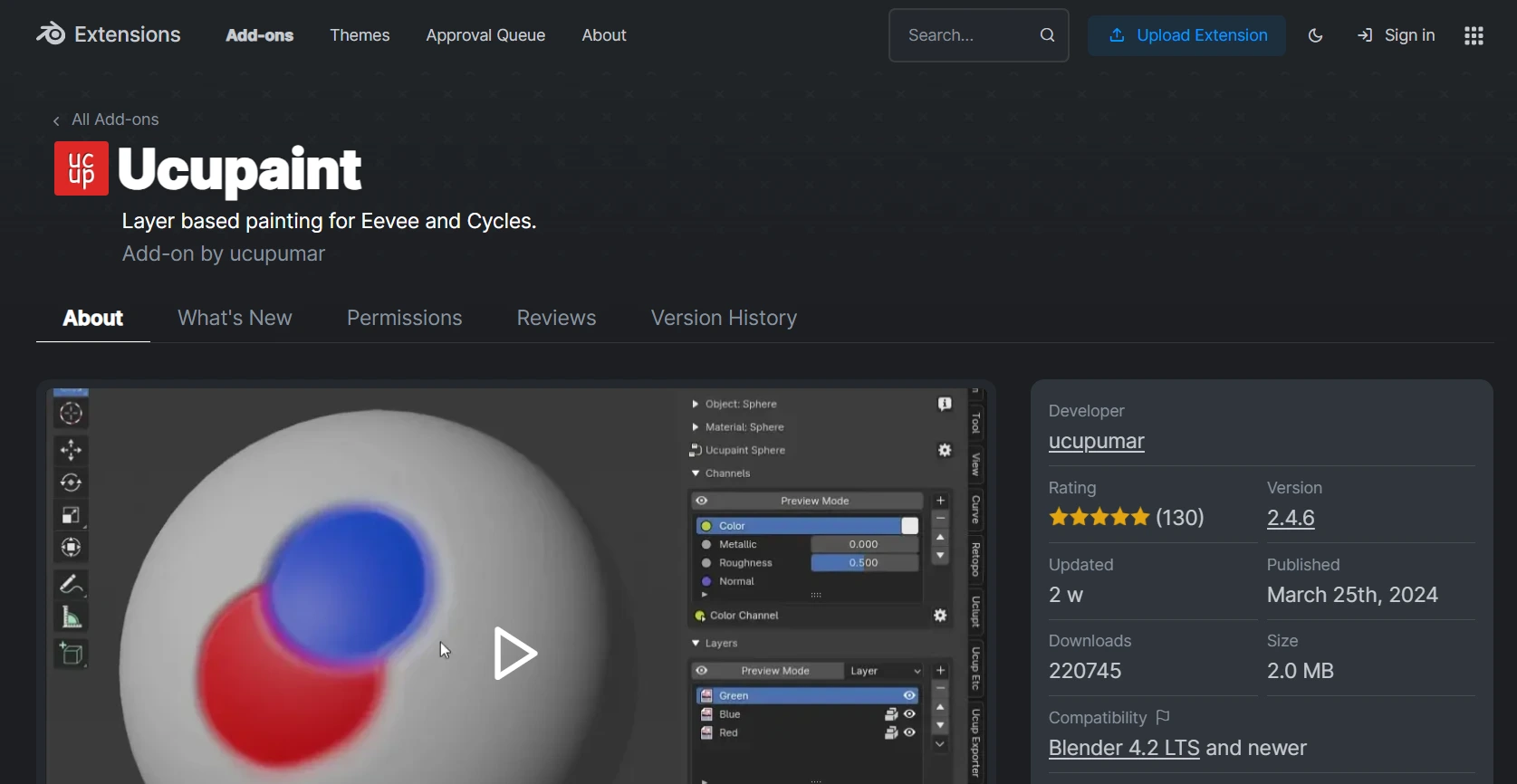Viewport: 1517px width, 784px height.
Task: Toggle dark mode with the moon icon
Action: 1316,36
